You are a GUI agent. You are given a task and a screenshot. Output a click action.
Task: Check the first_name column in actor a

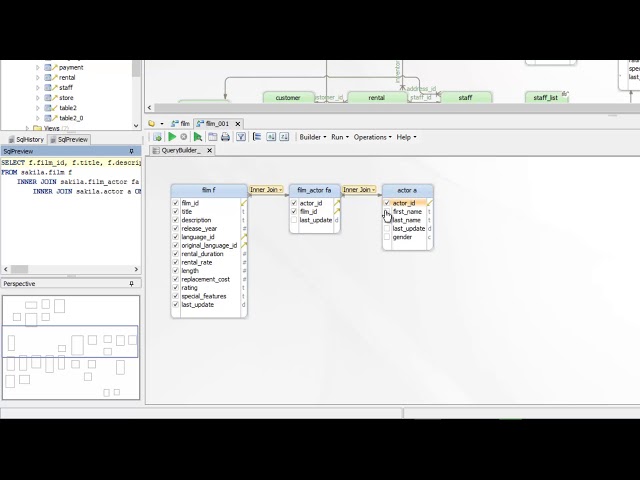[x=387, y=211]
